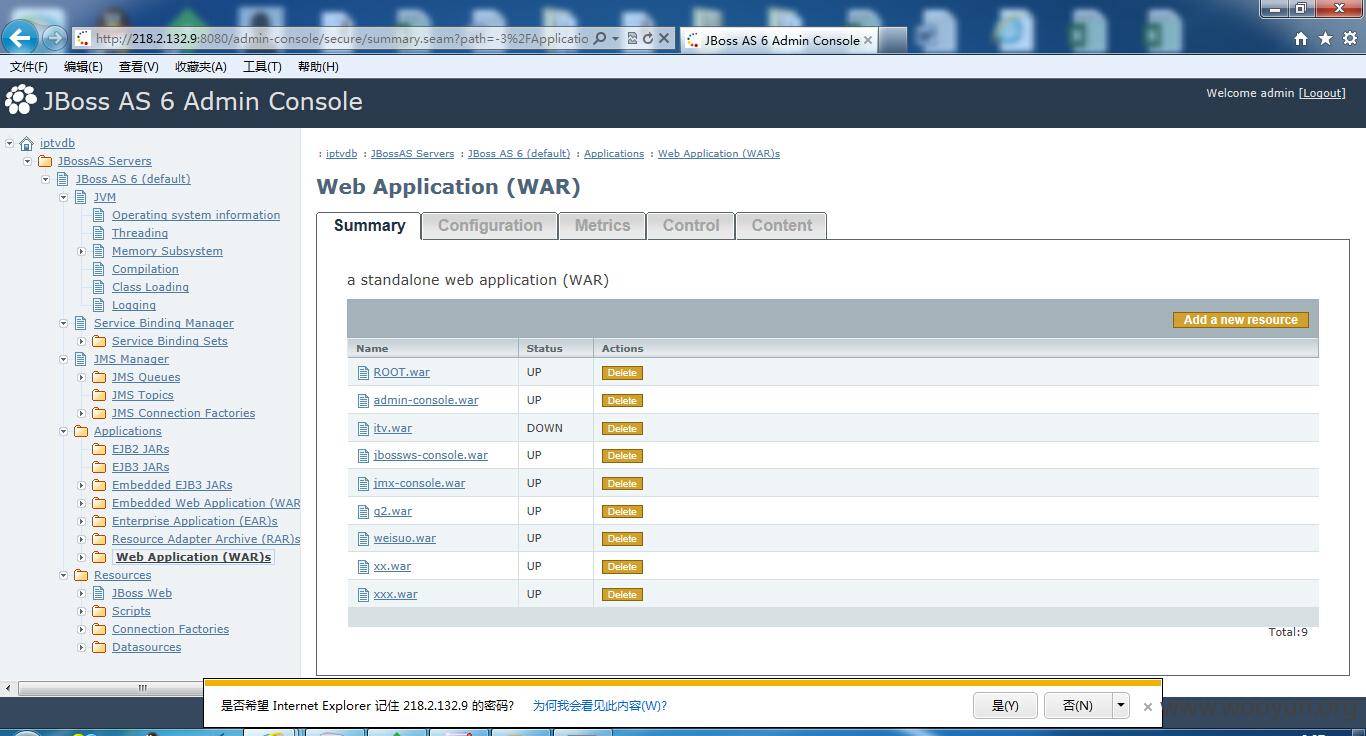
Task: Expand the Embedded EJB3 JARs node
Action: click(82, 485)
